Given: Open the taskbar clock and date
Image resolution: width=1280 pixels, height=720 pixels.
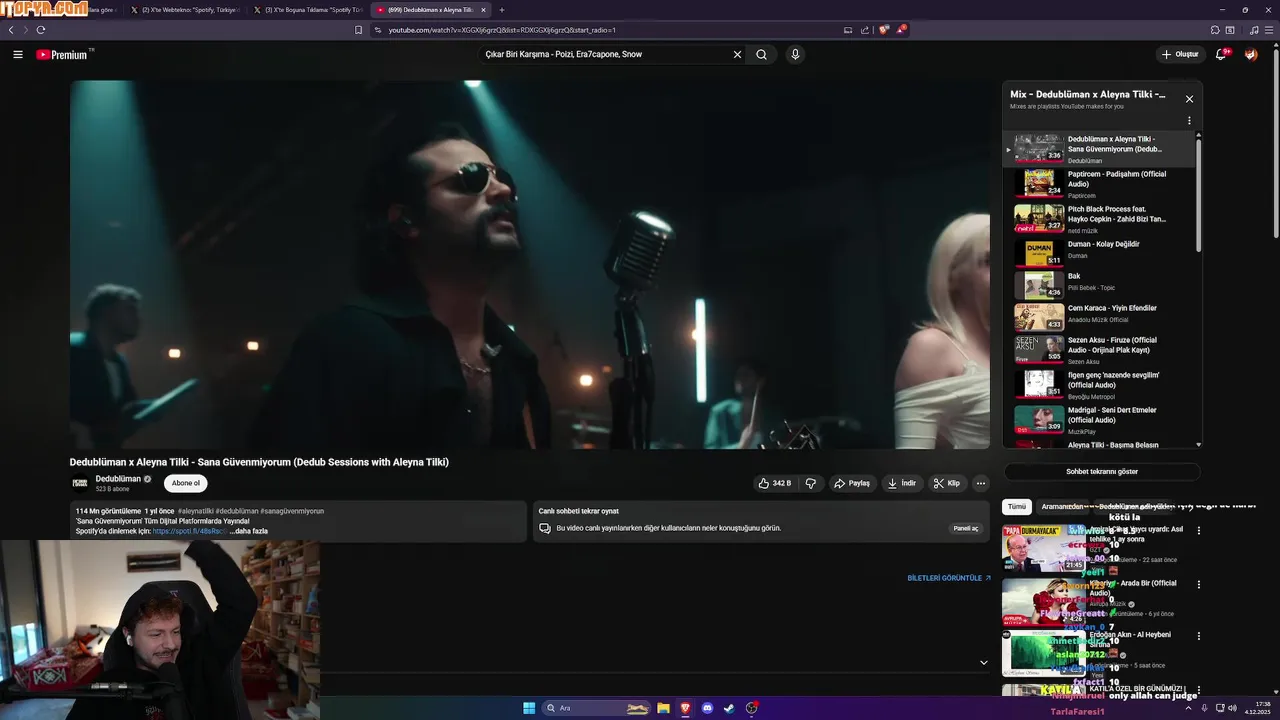Looking at the screenshot, I should point(1258,708).
